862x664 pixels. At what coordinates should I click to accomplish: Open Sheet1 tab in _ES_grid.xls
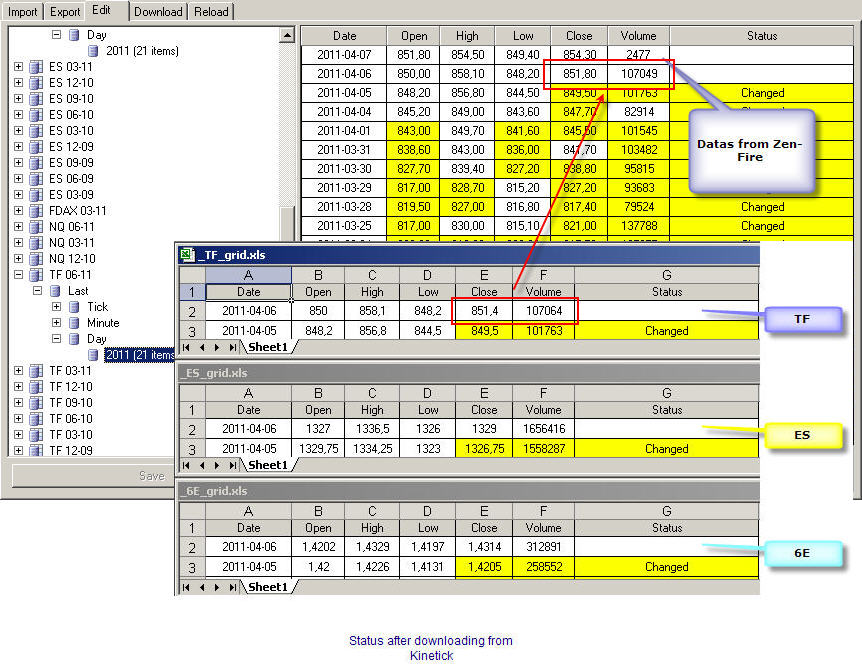pos(268,465)
